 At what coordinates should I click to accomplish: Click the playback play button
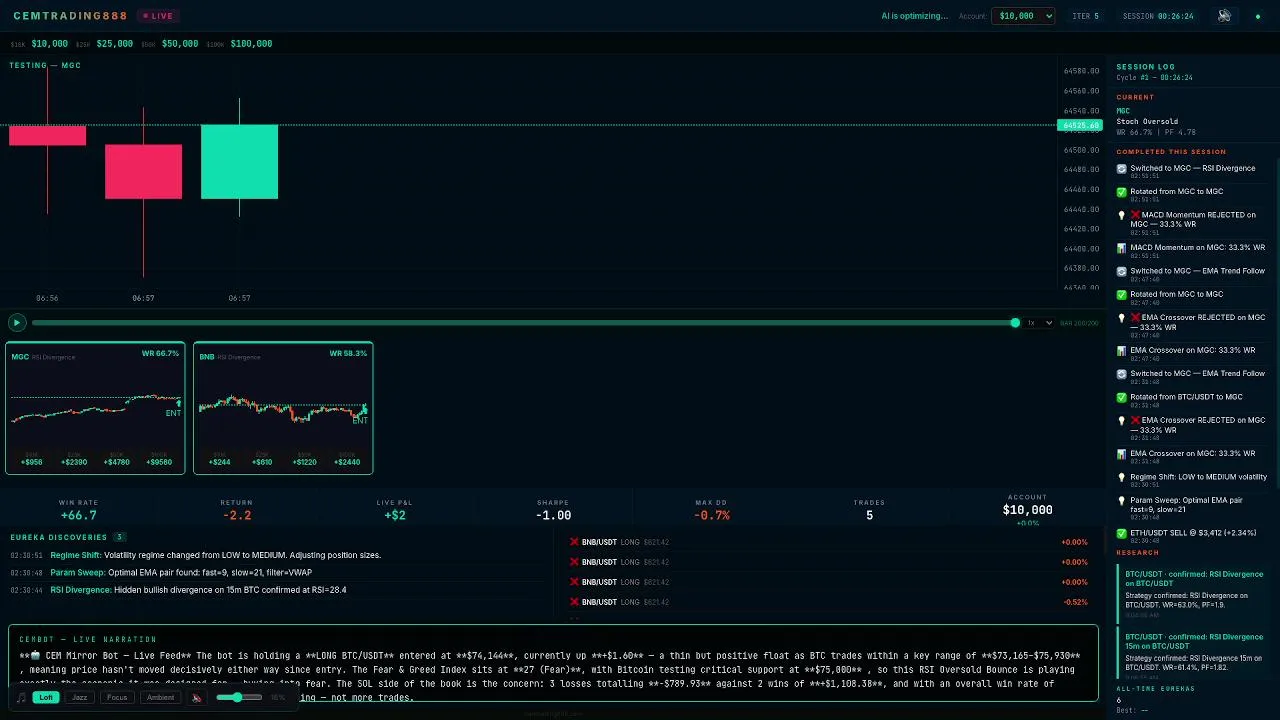pyautogui.click(x=17, y=322)
